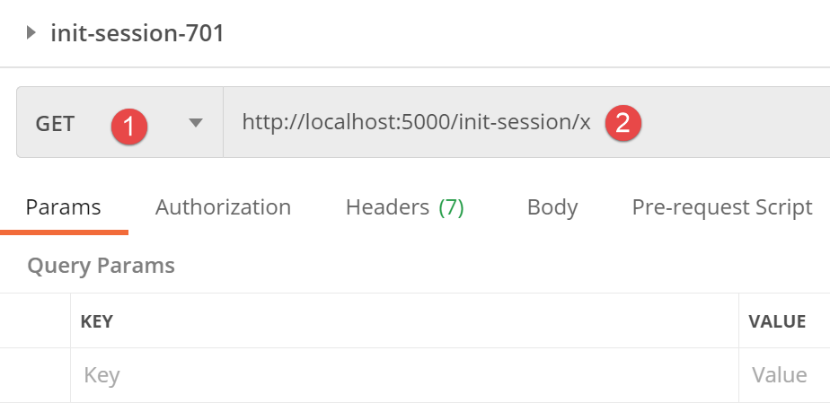Focus the empty Key input cell
The image size is (830, 412).
[x=400, y=375]
